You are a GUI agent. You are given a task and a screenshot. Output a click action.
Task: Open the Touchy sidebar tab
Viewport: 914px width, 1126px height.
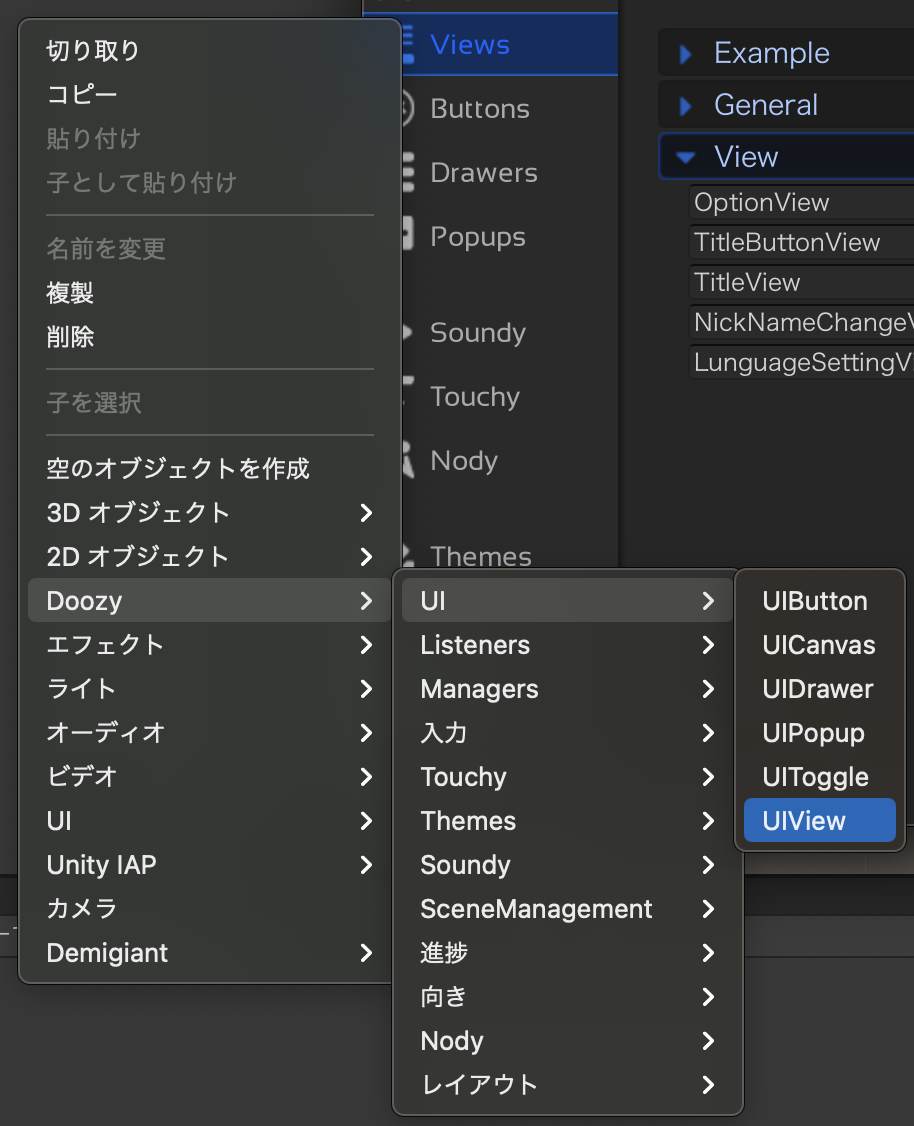[510, 396]
